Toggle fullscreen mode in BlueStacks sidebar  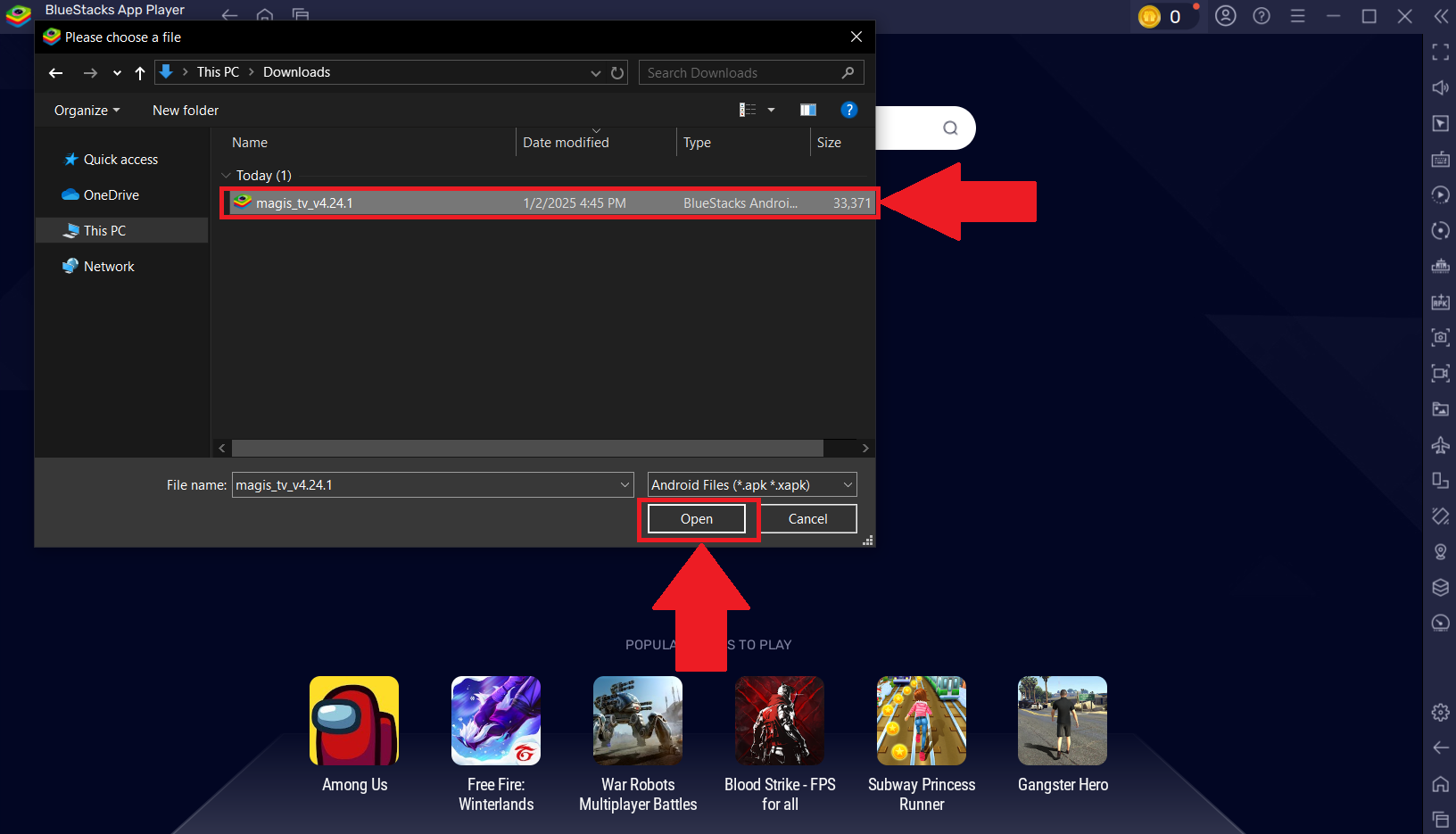tap(1440, 52)
